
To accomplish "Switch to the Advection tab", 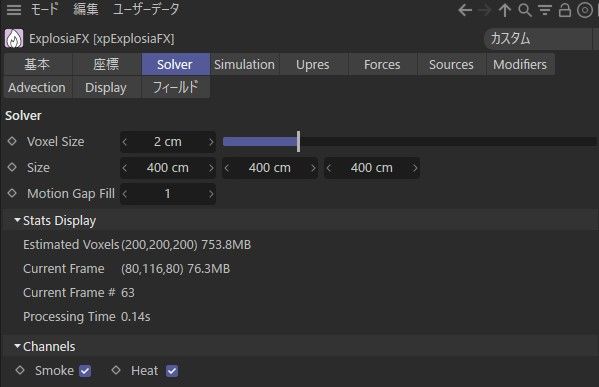I will (37, 87).
